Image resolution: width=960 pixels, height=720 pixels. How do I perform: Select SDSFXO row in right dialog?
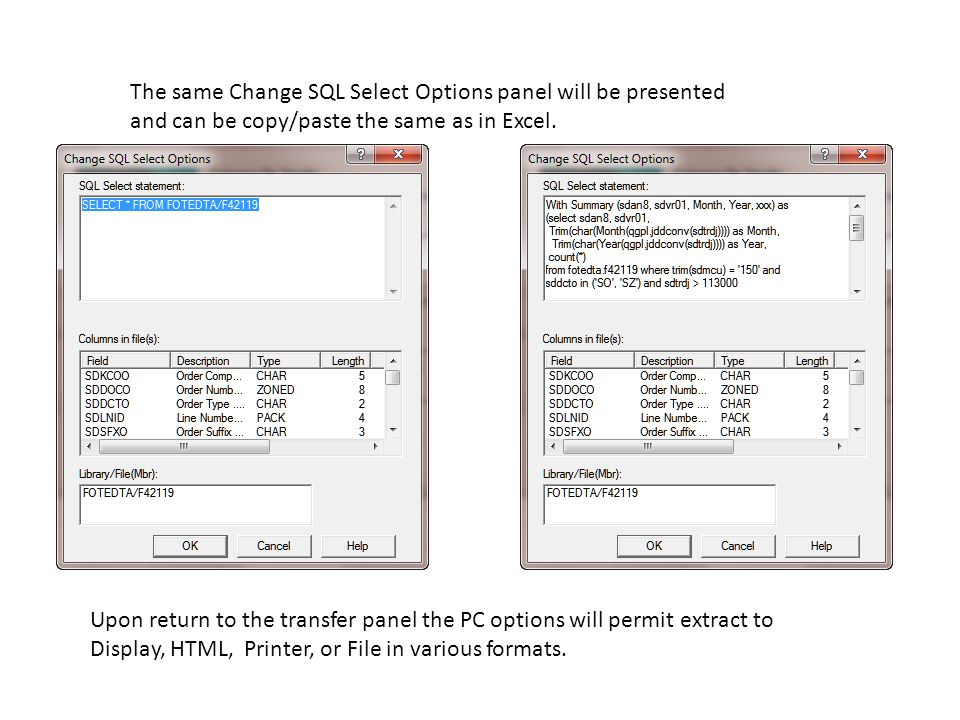pyautogui.click(x=697, y=432)
